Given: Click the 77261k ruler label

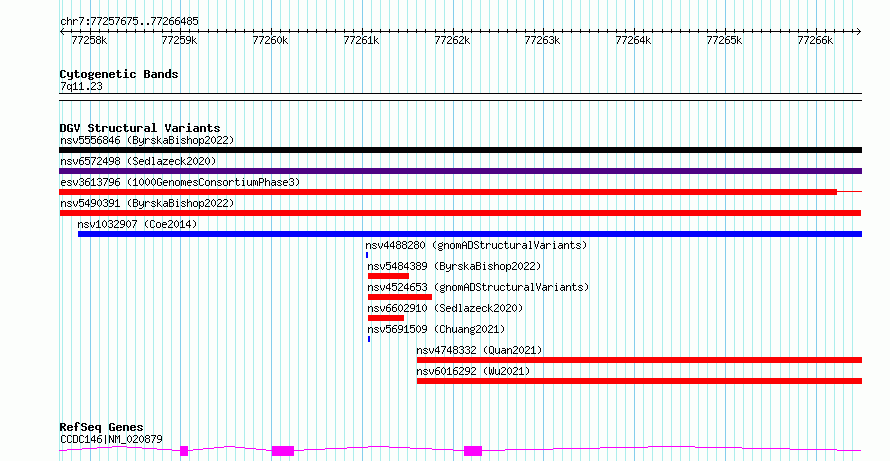Looking at the screenshot, I should click(362, 40).
